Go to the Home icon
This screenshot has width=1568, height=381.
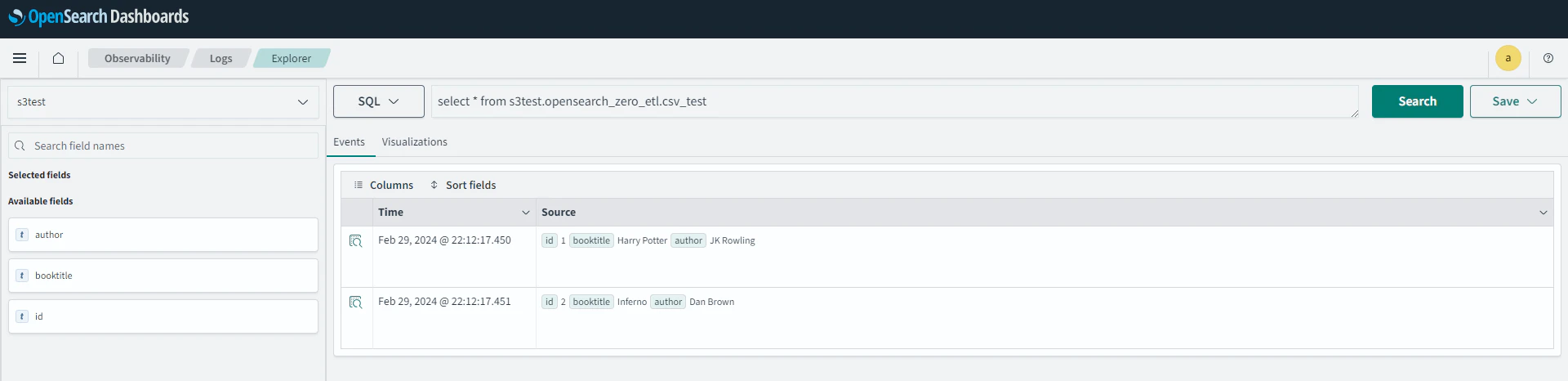[58, 58]
